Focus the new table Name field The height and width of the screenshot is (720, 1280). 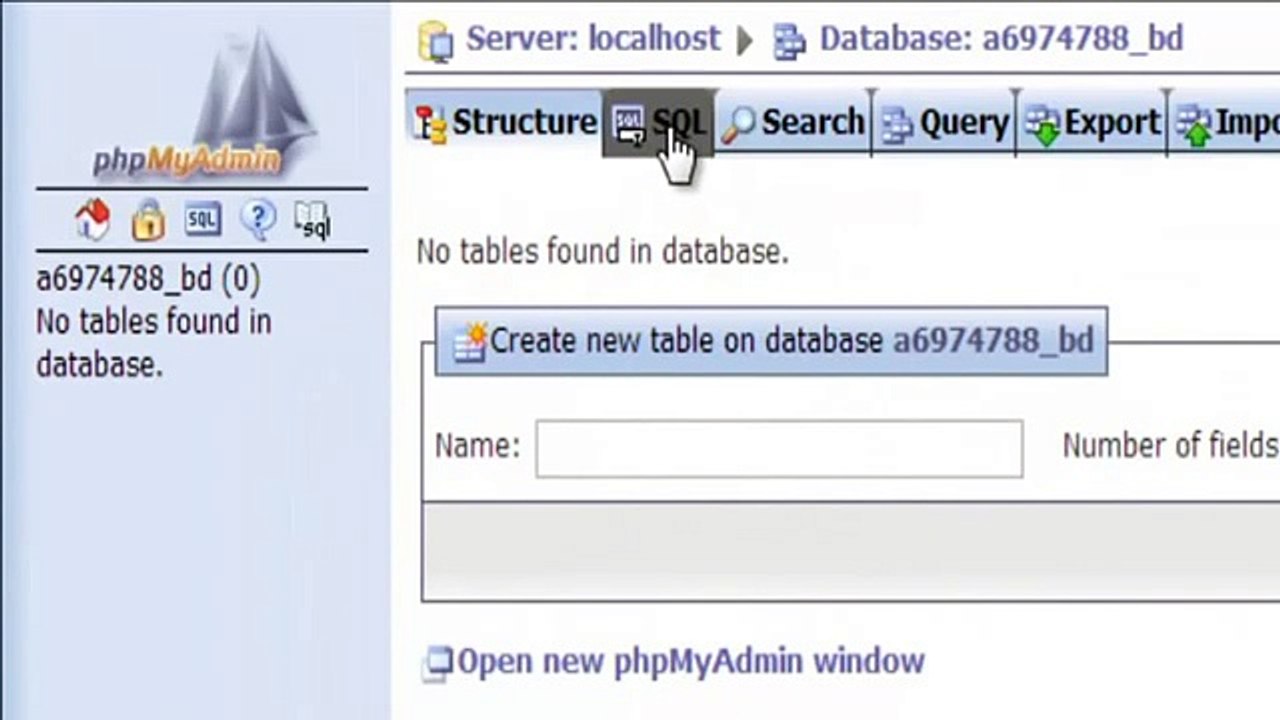tap(779, 448)
